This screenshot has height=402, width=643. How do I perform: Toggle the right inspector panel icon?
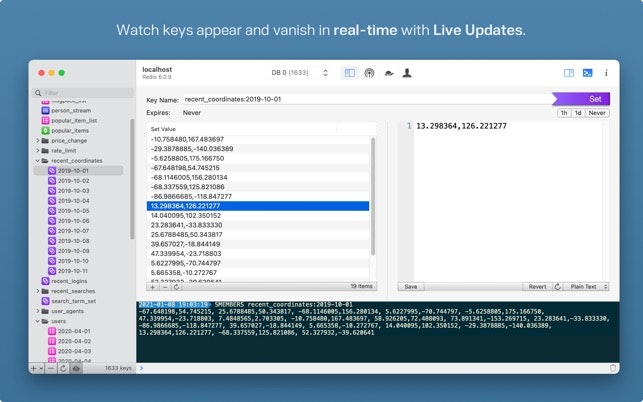(x=569, y=73)
